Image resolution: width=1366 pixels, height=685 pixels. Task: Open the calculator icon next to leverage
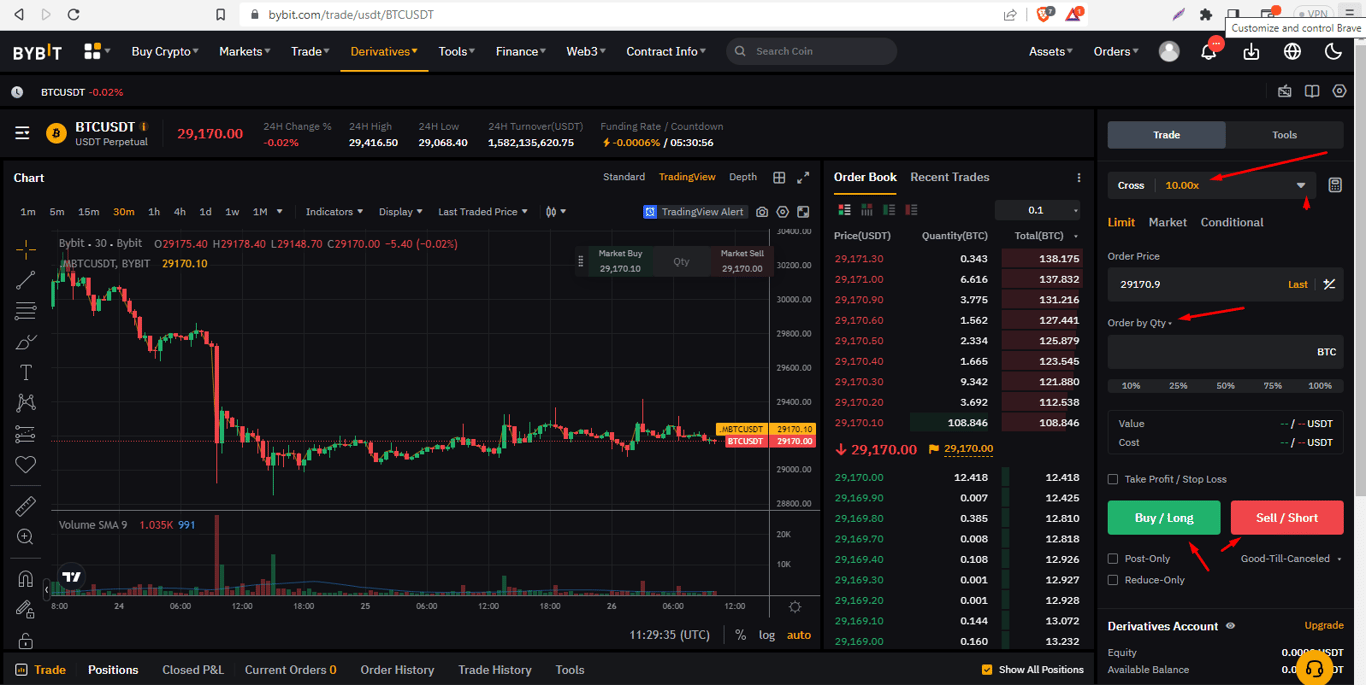click(1337, 185)
